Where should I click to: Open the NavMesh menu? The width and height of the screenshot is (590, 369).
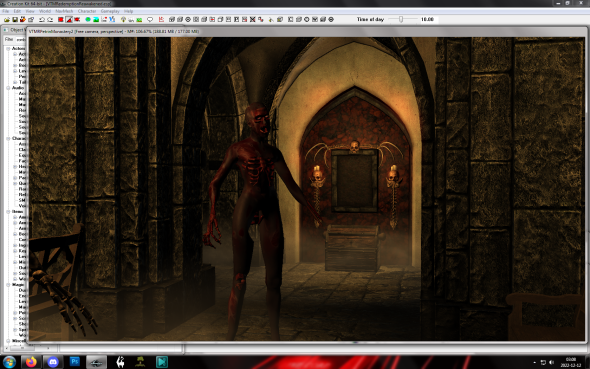64,11
